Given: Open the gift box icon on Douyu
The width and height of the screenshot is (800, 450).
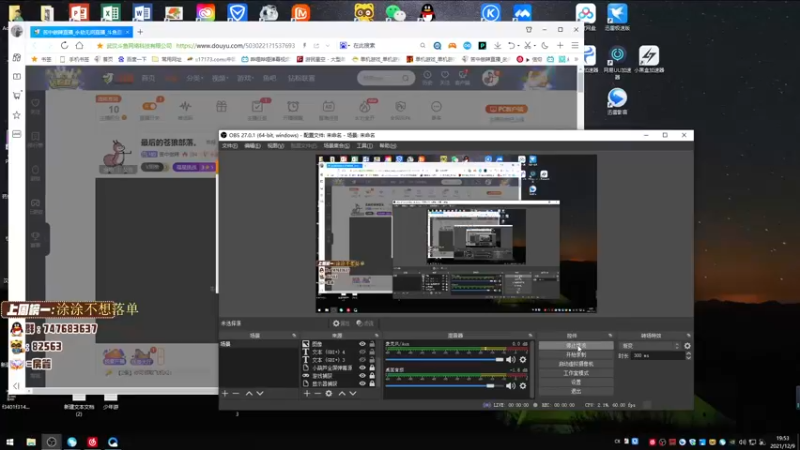Looking at the screenshot, I should pos(221,106).
